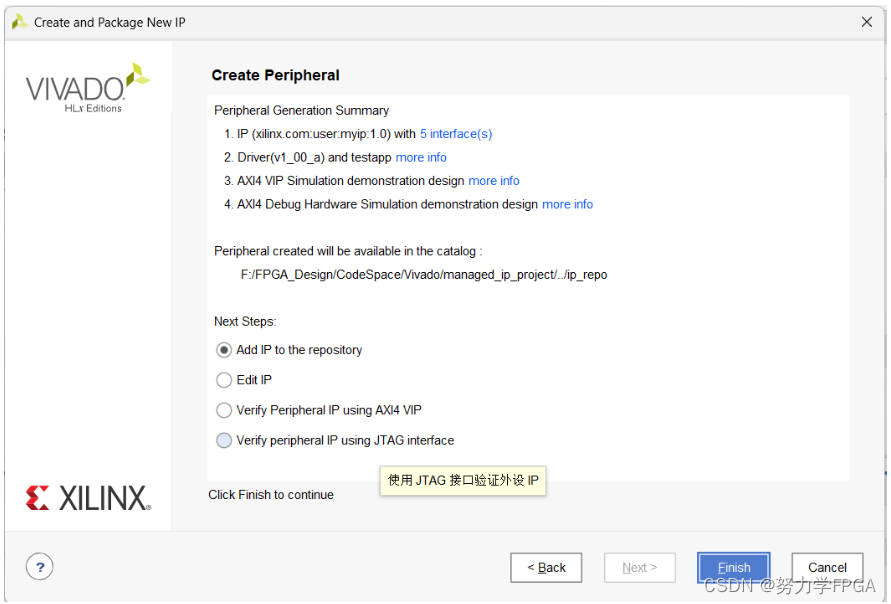Open more info for AXI4 VIP Simulation design
891x604 pixels.
(494, 181)
